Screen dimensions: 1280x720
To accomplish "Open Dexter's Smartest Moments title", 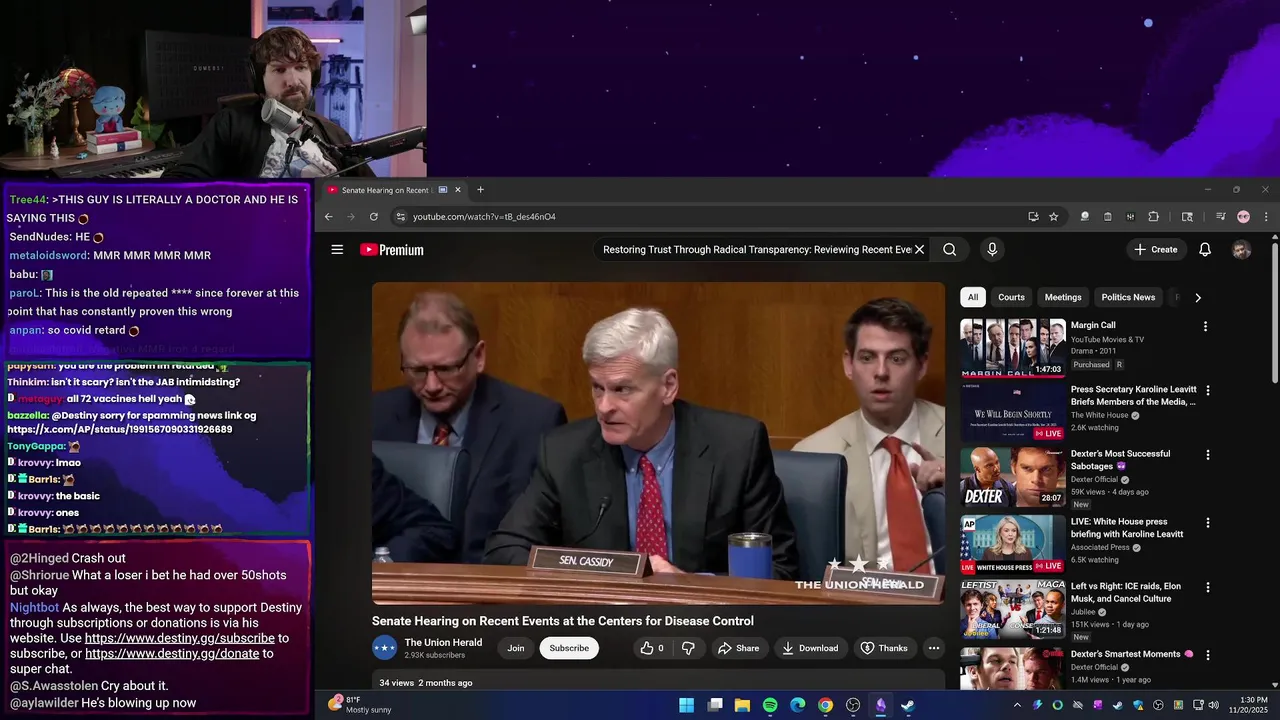I will point(1132,654).
